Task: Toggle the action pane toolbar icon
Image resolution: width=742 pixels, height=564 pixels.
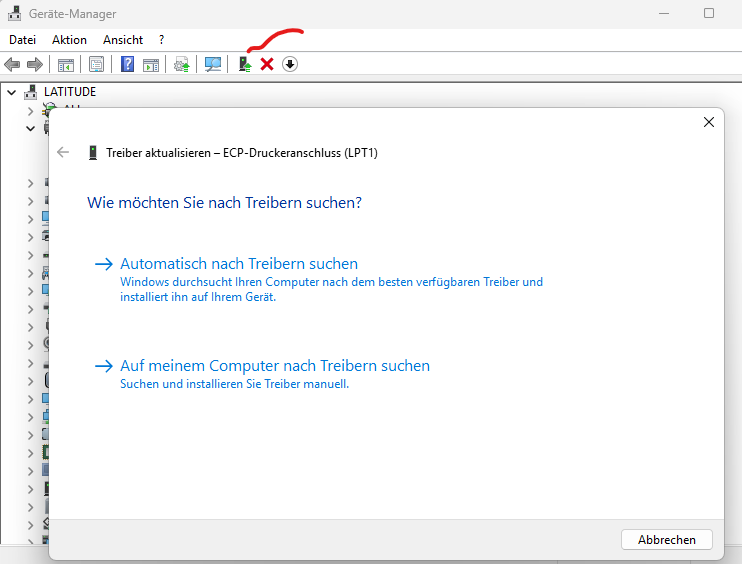Action: (x=151, y=64)
